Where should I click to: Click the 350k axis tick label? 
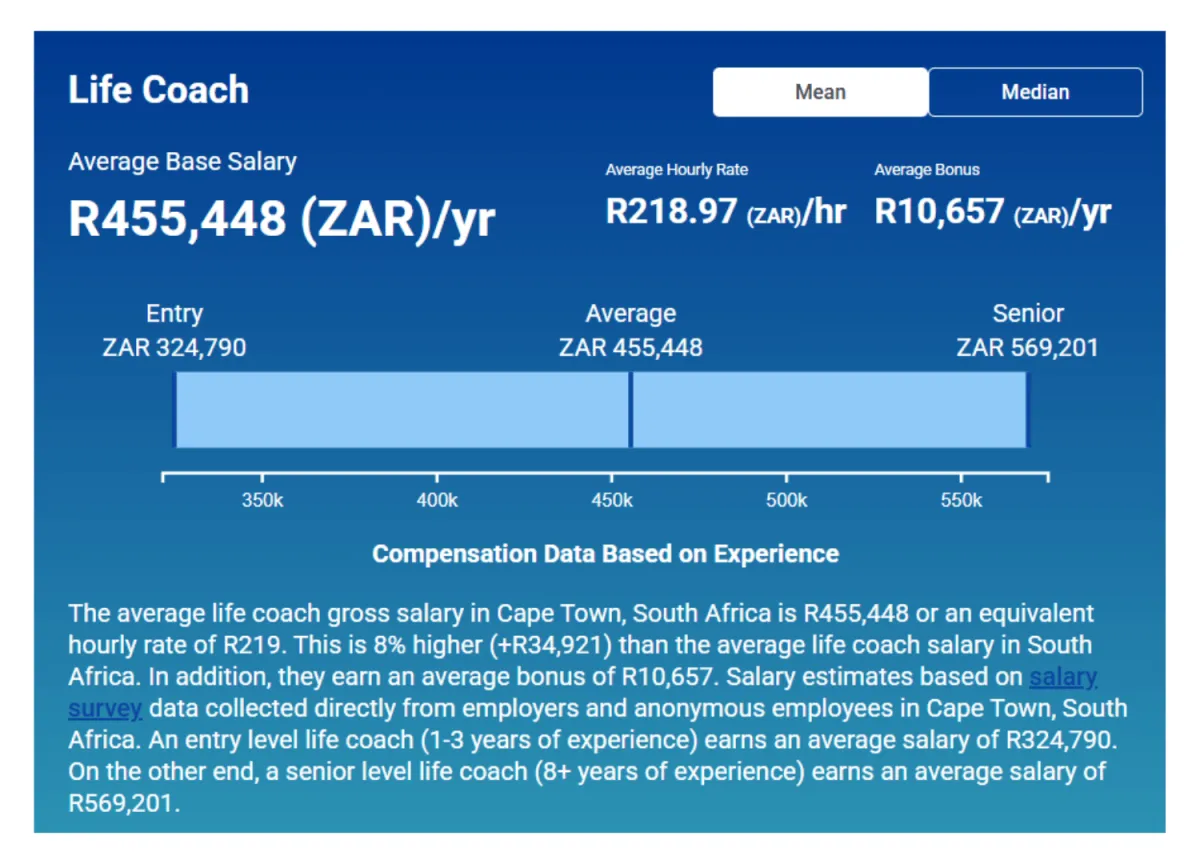tap(263, 500)
